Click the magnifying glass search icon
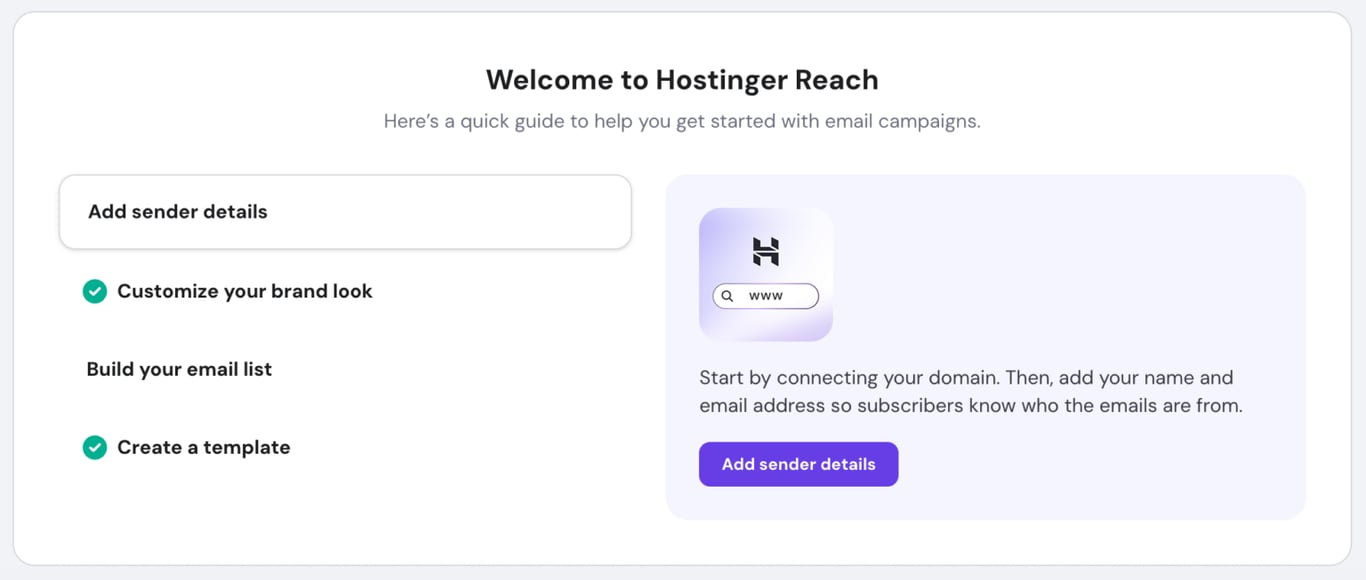This screenshot has width=1366, height=580. coord(727,296)
